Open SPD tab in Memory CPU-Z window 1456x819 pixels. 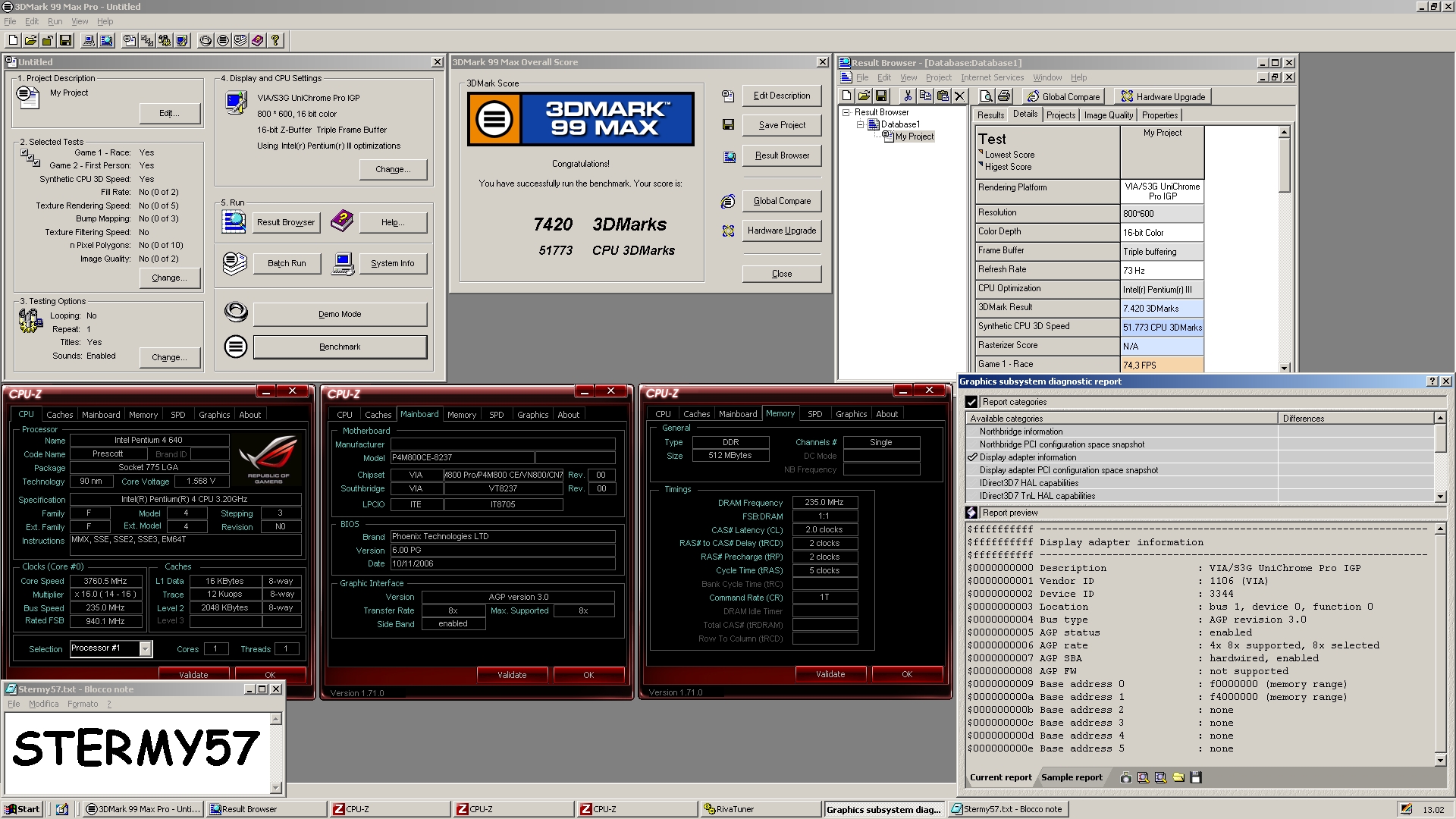(814, 414)
